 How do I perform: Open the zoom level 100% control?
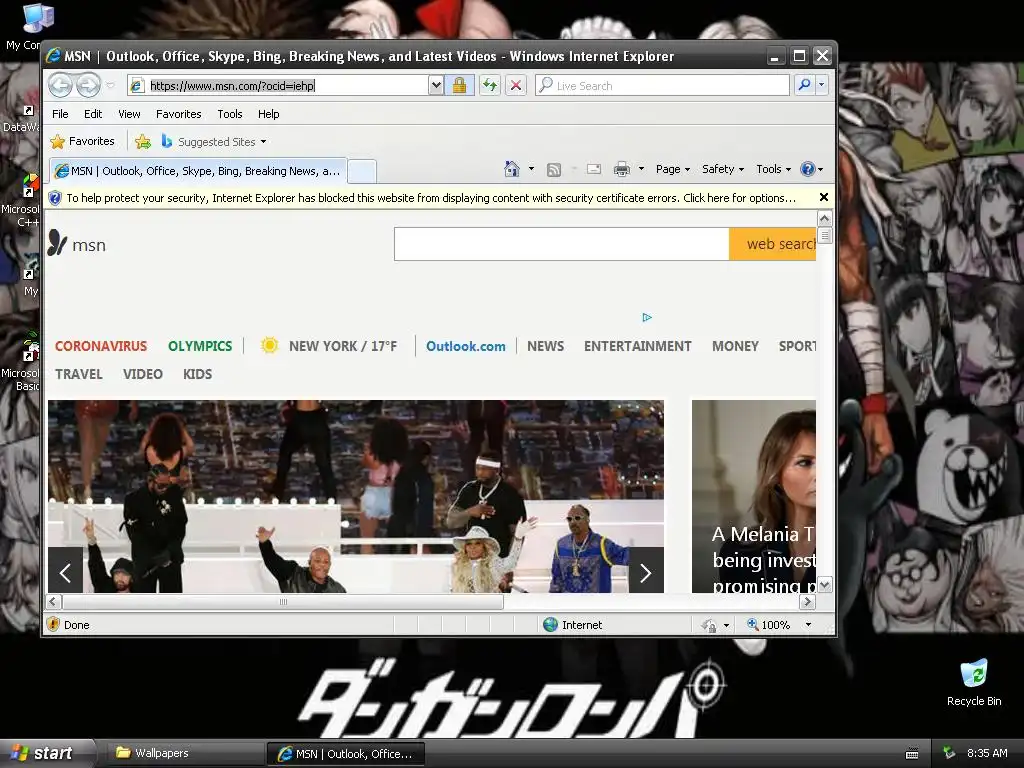pyautogui.click(x=769, y=625)
